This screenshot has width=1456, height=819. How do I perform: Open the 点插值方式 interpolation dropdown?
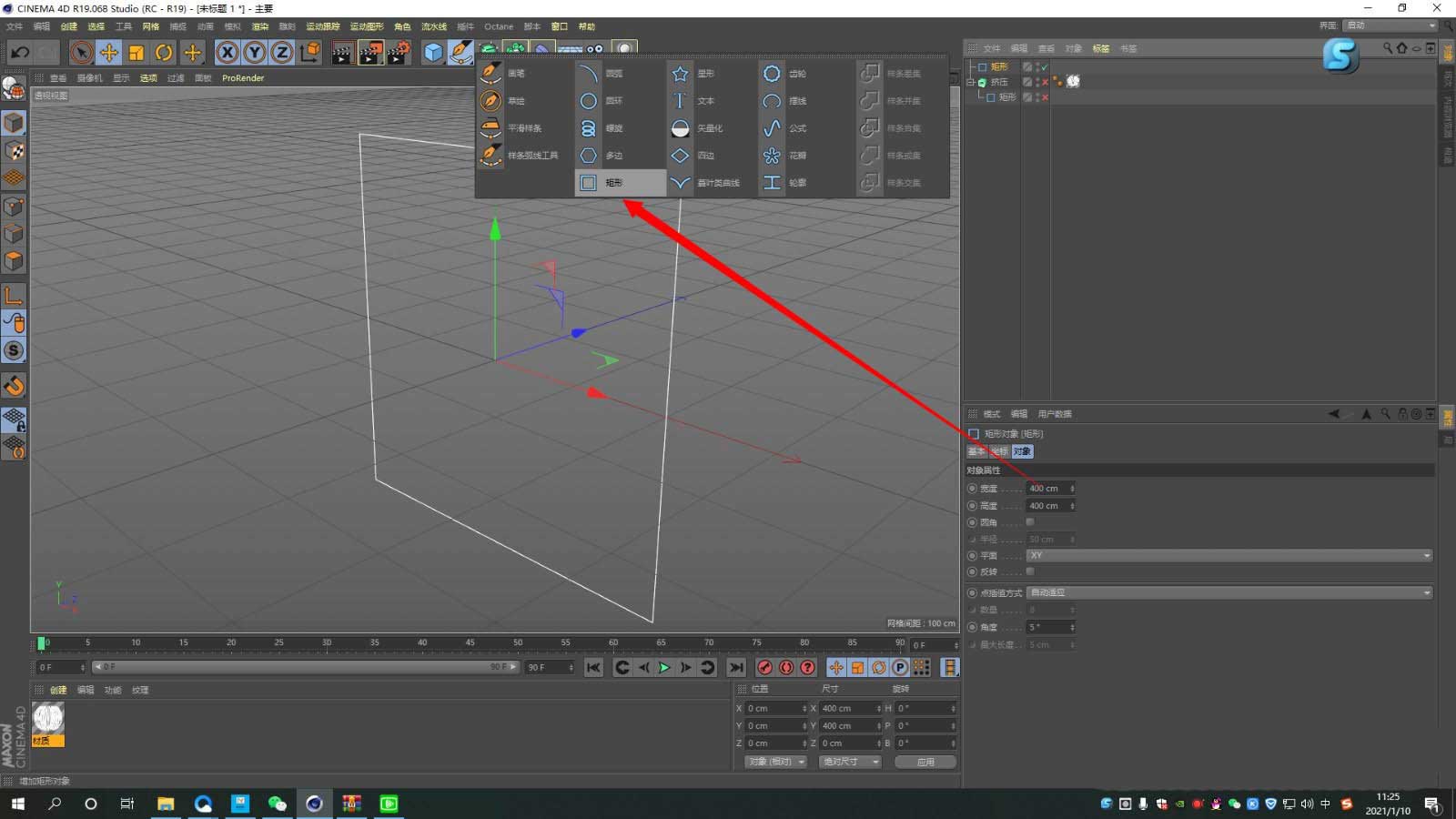pyautogui.click(x=1228, y=592)
